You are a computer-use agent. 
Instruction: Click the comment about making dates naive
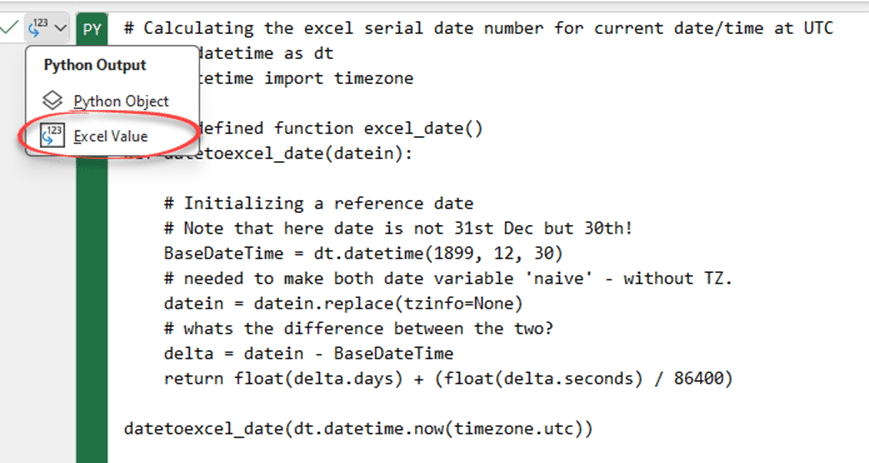pyautogui.click(x=448, y=278)
